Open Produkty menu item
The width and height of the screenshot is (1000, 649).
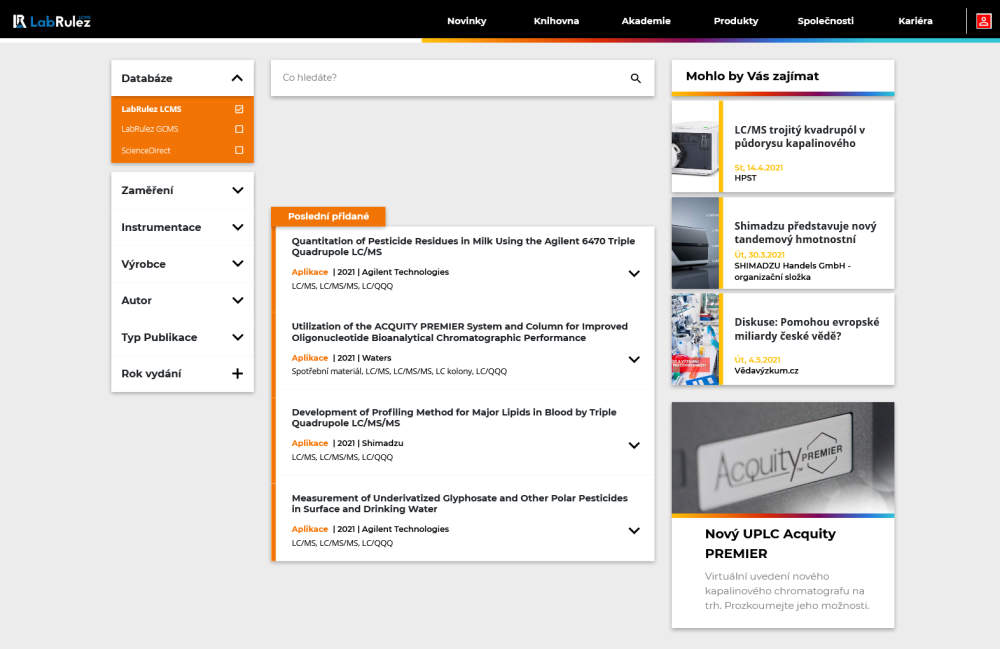click(735, 21)
